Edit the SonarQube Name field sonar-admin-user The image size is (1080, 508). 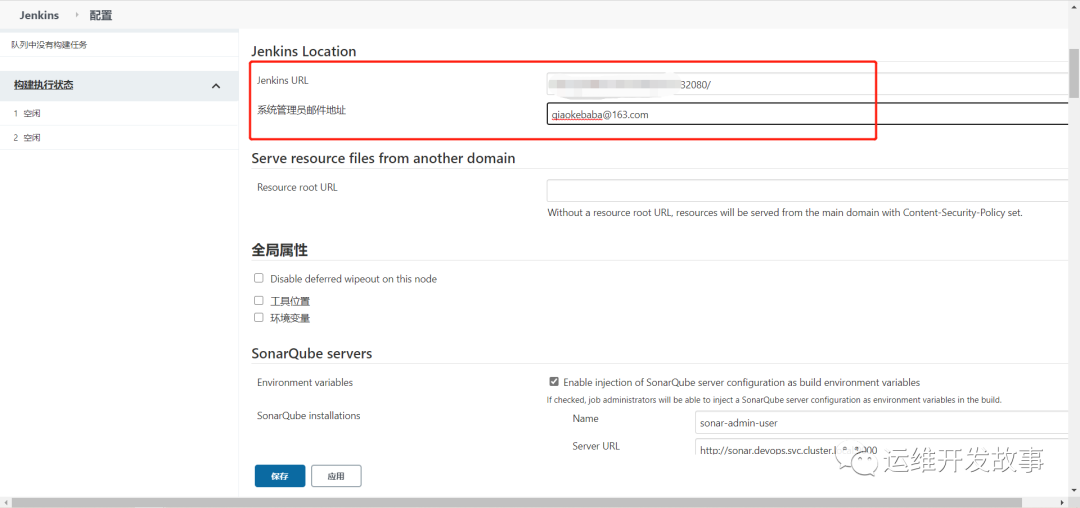point(882,422)
